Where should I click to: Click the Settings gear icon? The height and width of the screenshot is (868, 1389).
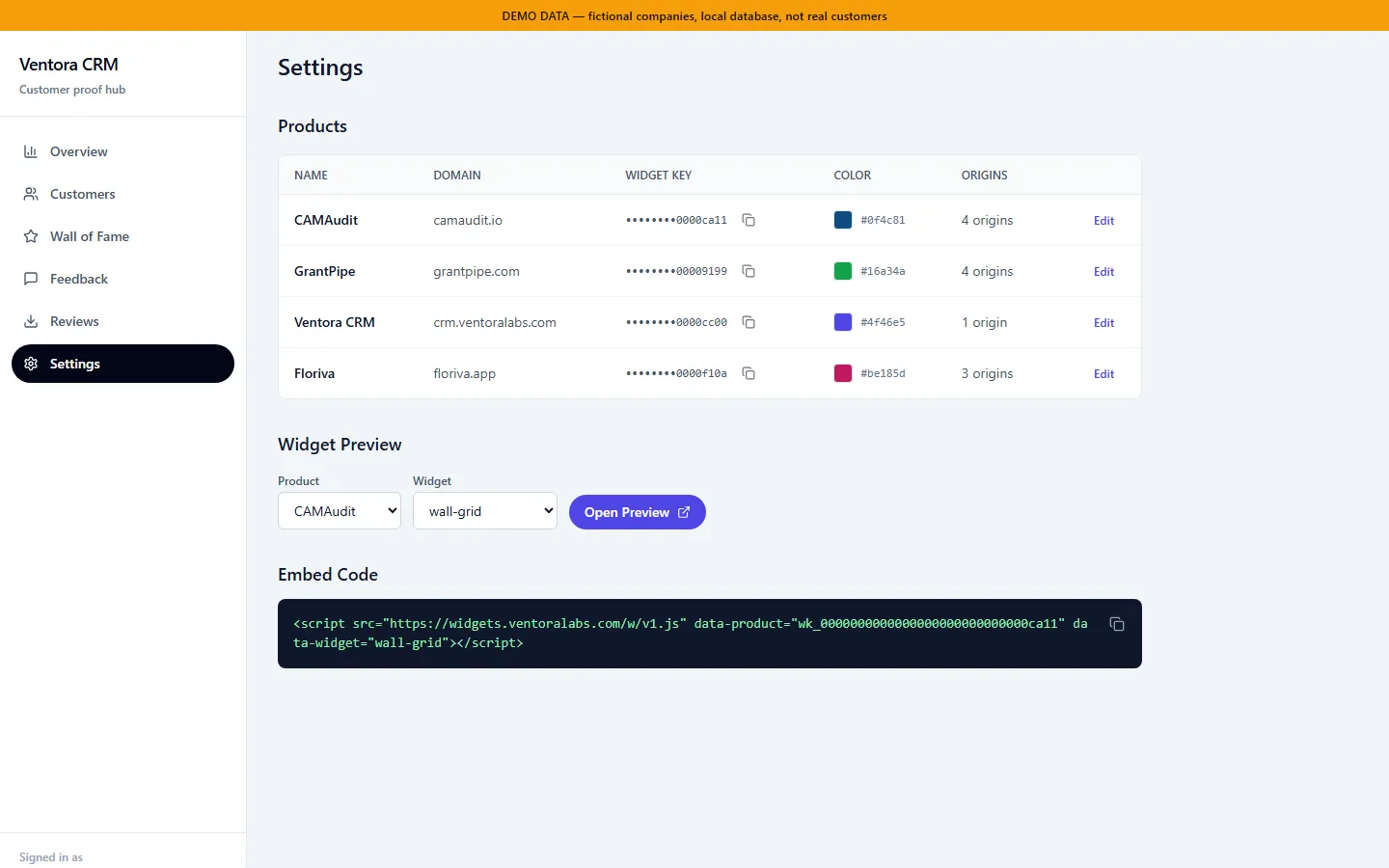point(31,364)
